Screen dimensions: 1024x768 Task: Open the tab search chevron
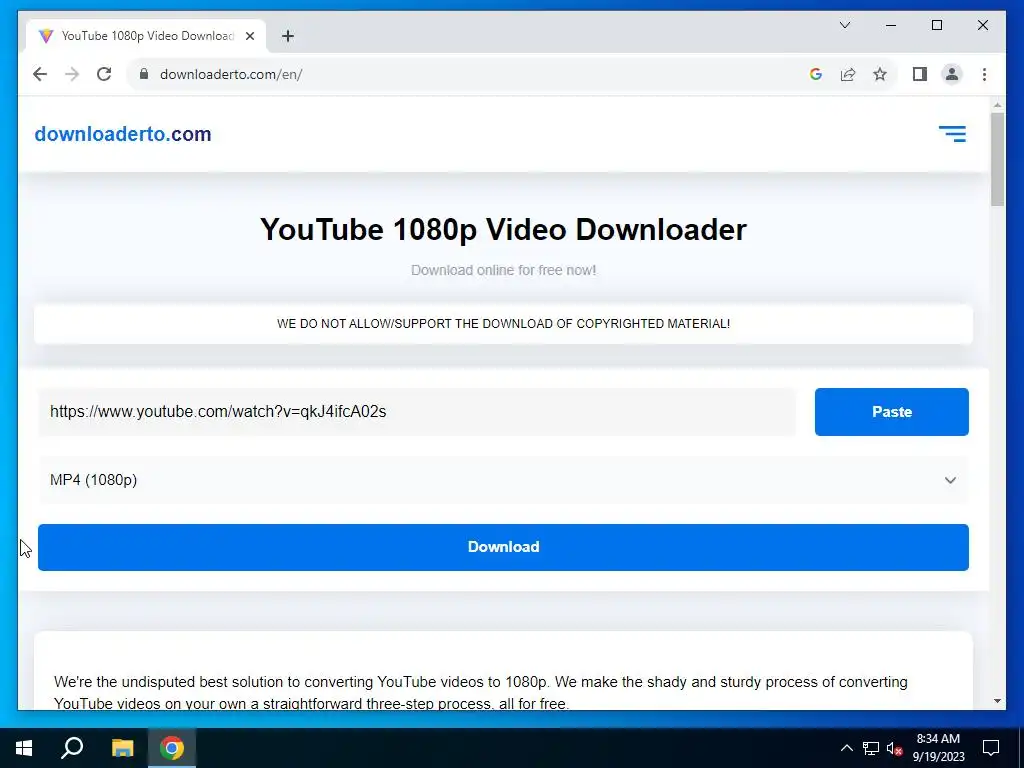[x=845, y=25]
